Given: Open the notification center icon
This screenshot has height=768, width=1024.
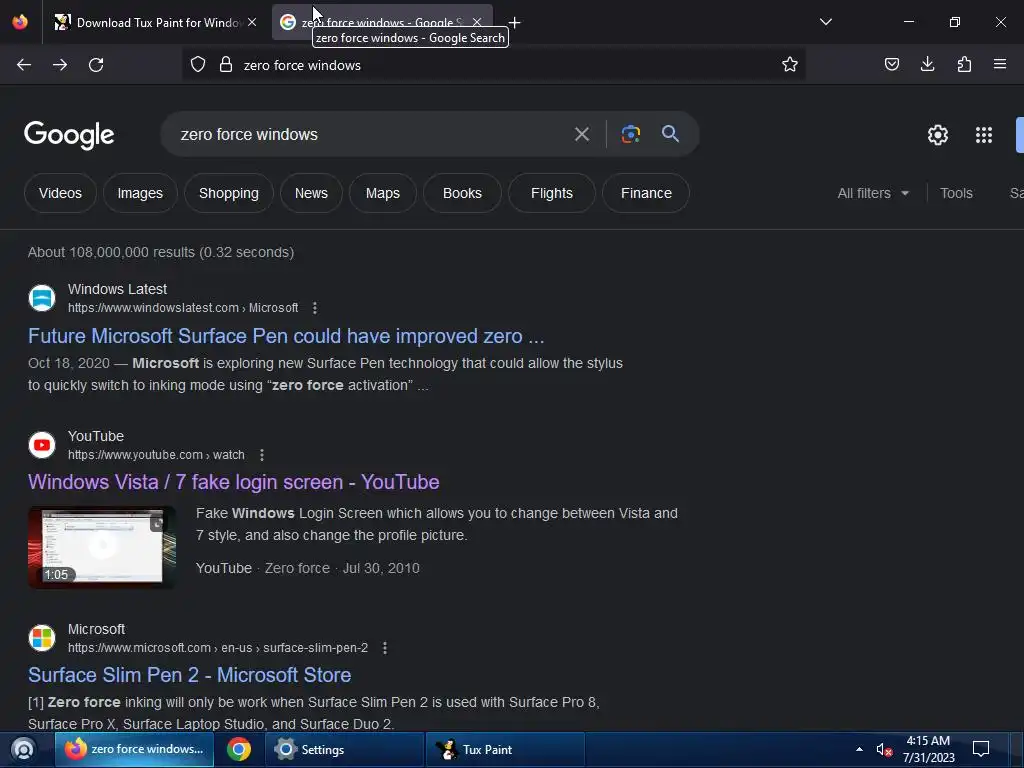Looking at the screenshot, I should tap(981, 748).
